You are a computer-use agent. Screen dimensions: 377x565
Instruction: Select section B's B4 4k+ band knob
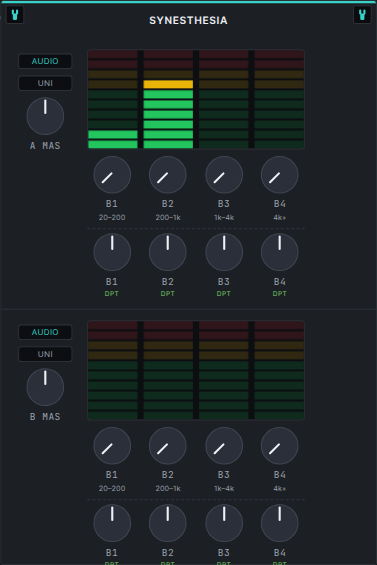coord(279,446)
